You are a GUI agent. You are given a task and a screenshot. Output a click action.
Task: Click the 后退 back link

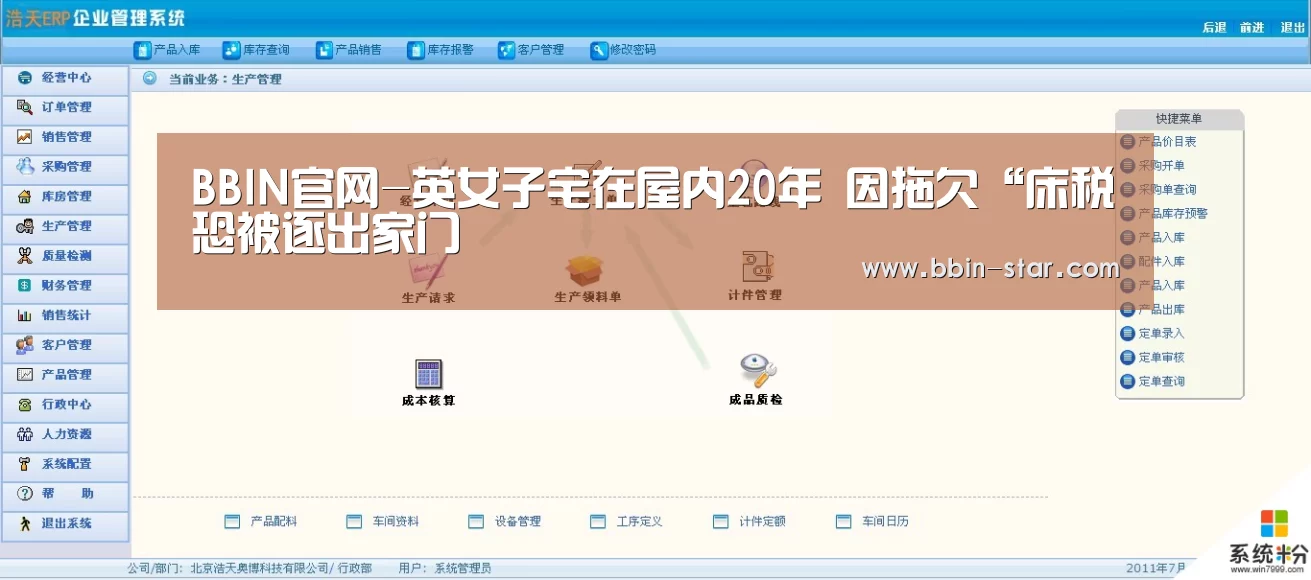point(1214,28)
